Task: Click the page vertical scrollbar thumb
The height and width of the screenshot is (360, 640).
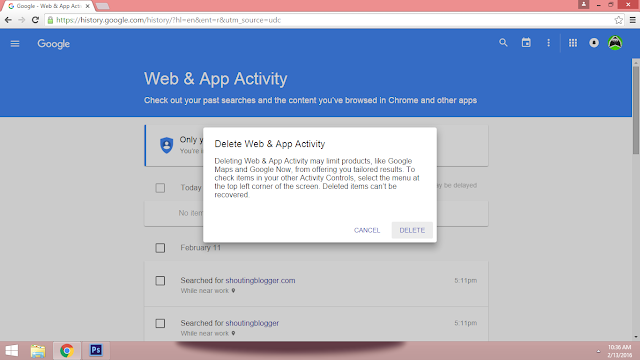Action: point(636,110)
